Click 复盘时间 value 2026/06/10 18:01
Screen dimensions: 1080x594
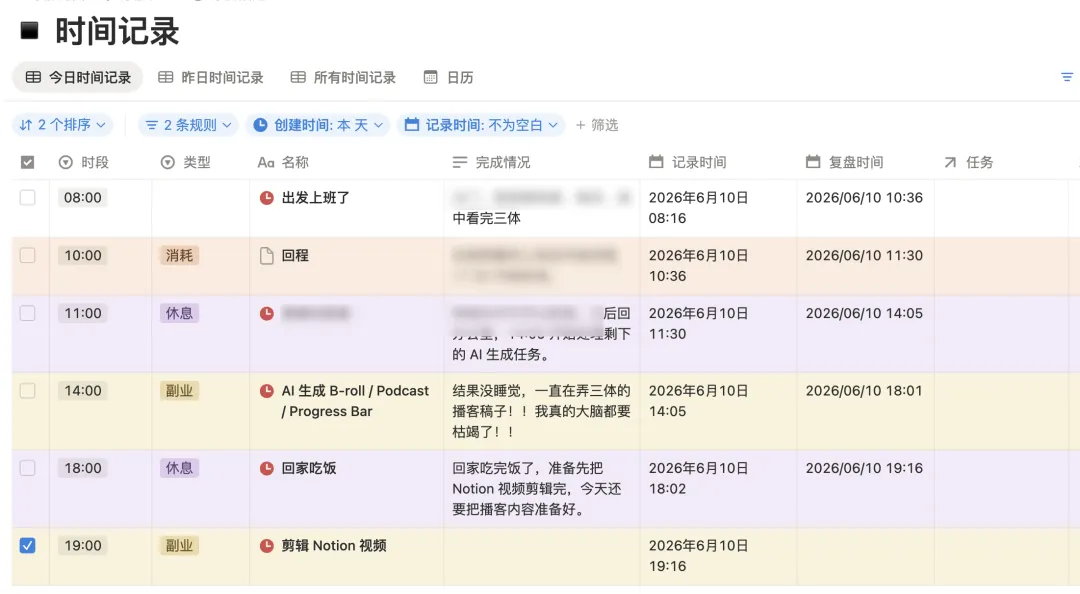point(864,391)
